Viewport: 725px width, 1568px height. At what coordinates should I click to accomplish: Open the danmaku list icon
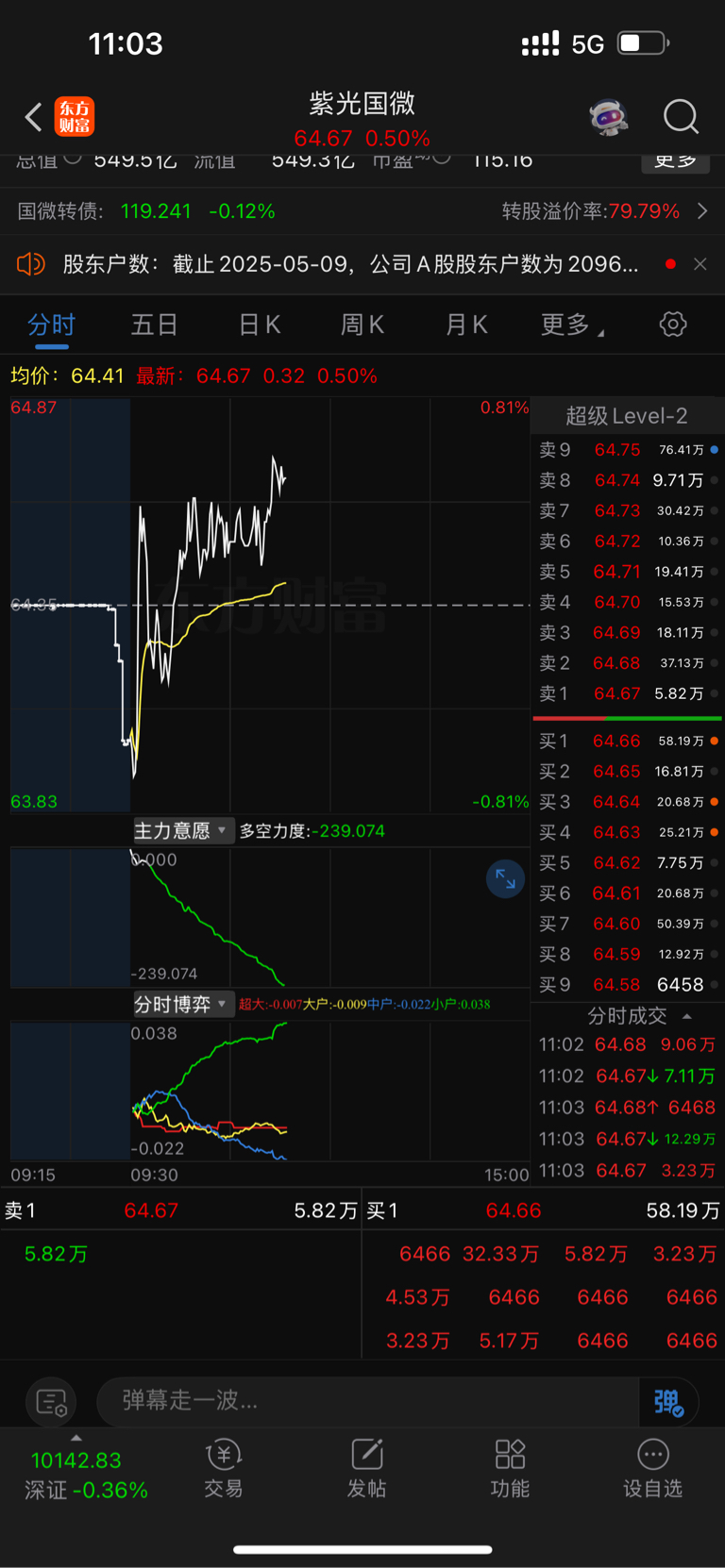pos(51,1403)
